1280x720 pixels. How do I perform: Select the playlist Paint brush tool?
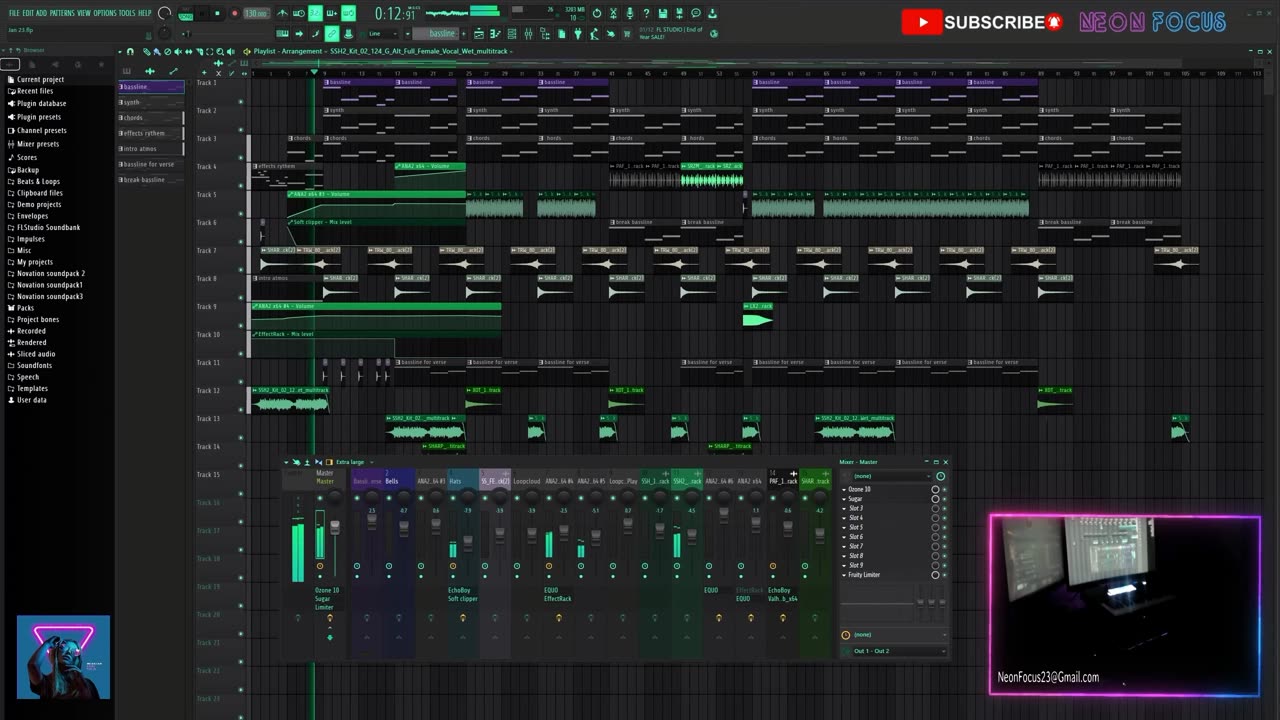157,52
